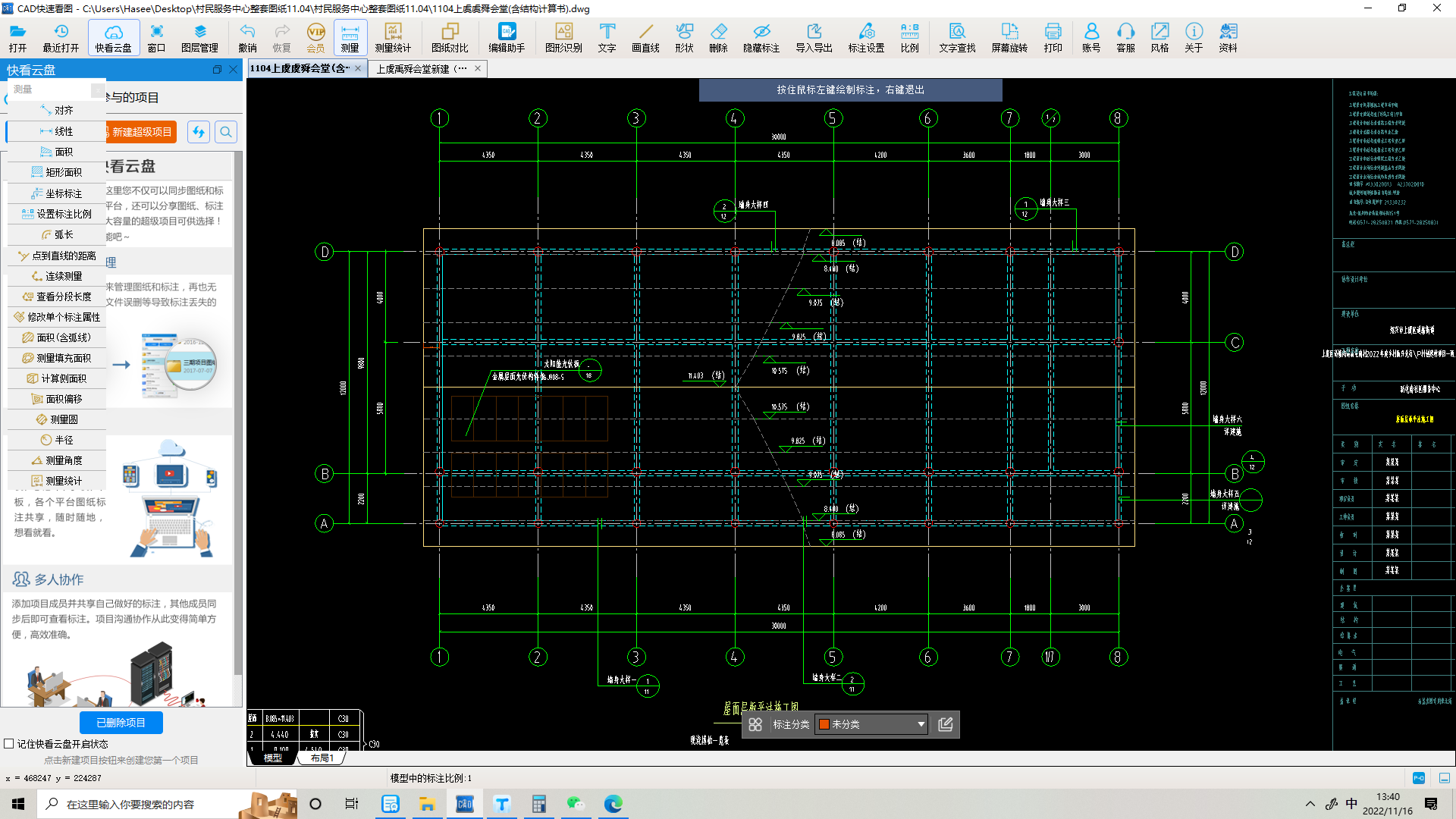Launch 图纸对比 drawing compare tool
The image size is (1456, 819).
pyautogui.click(x=450, y=37)
